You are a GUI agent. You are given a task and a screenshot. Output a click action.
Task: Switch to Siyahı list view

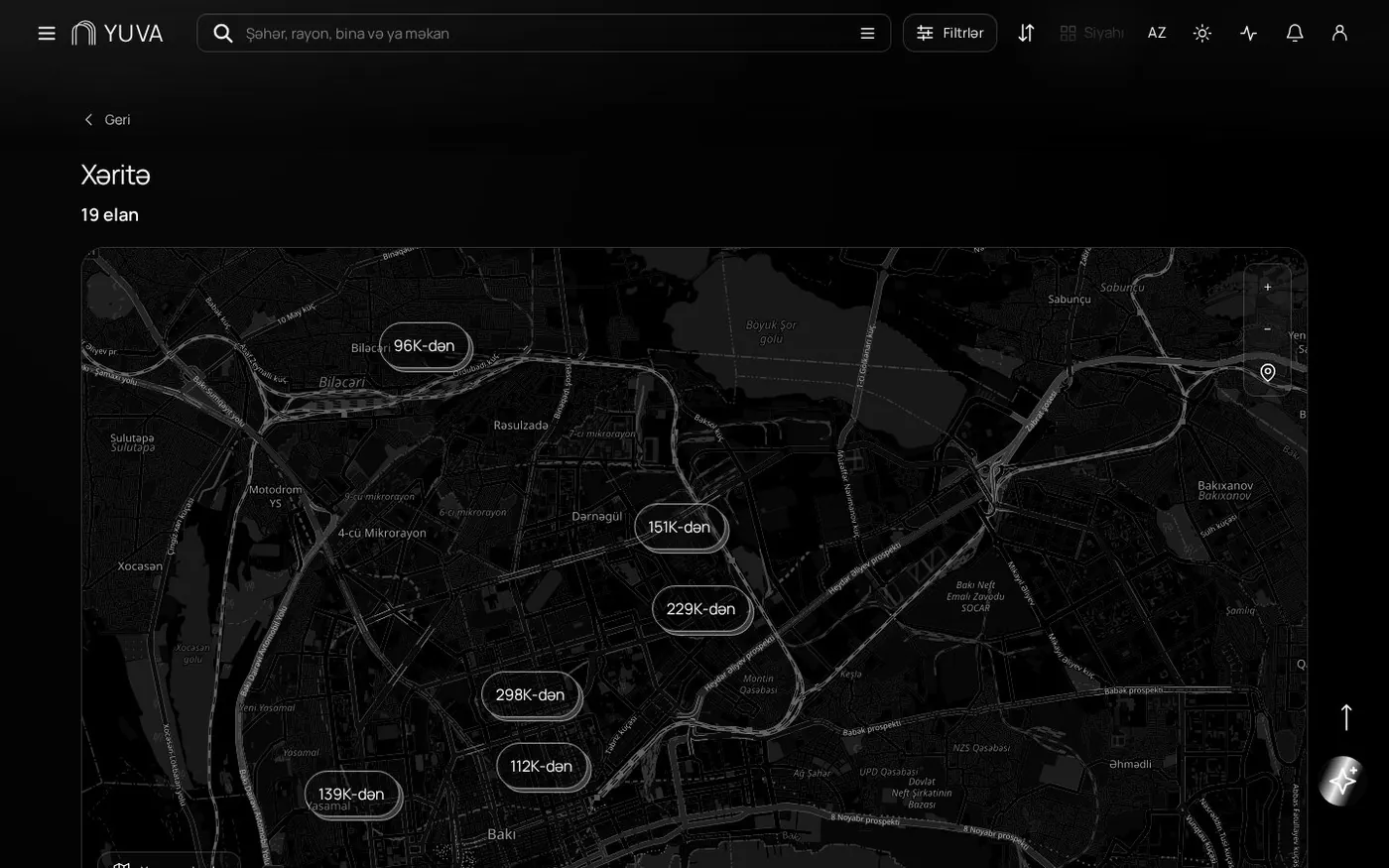tap(1091, 33)
